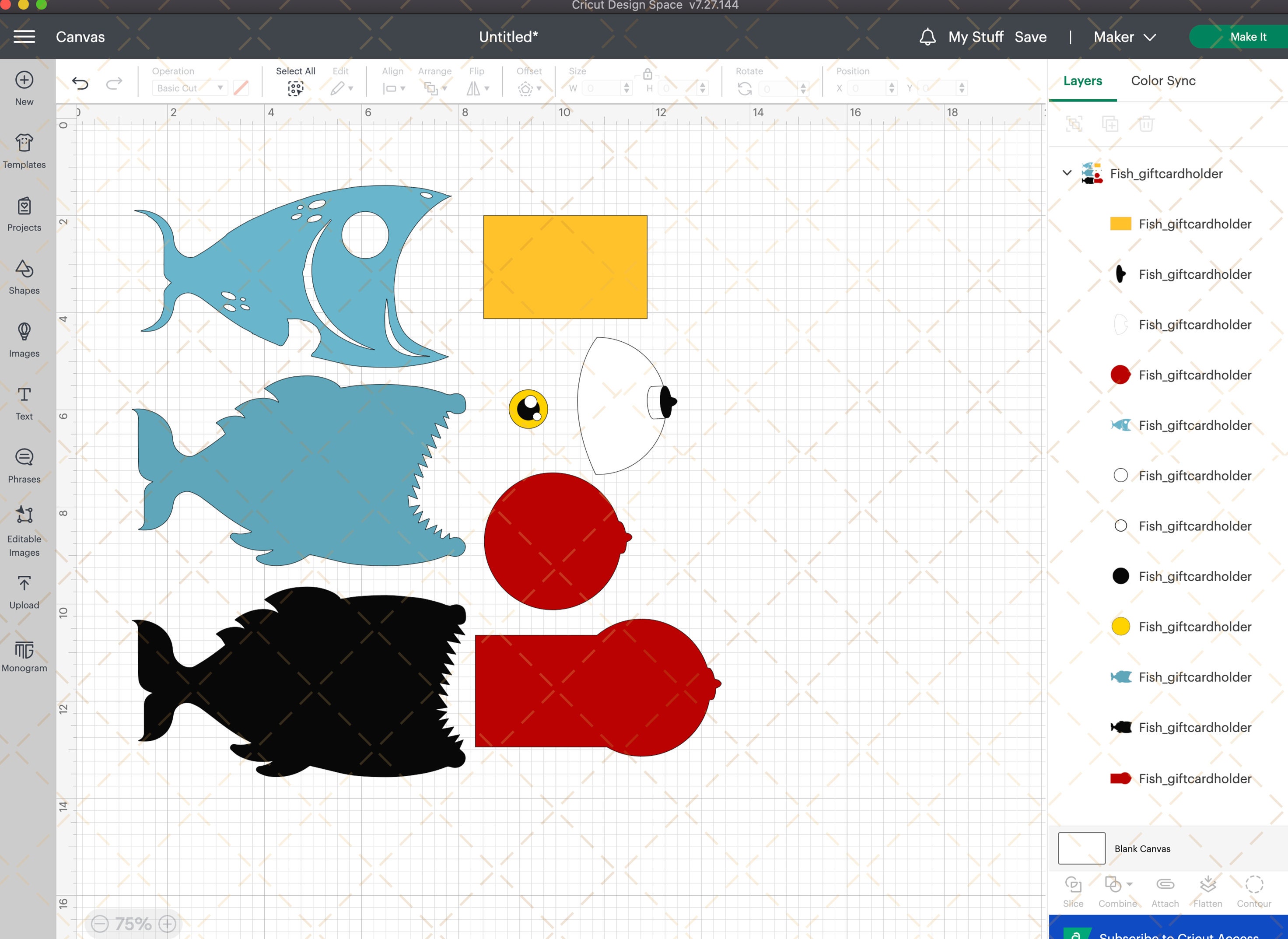Select the Shapes tool
Screen dimensions: 1288x939
coord(24,277)
